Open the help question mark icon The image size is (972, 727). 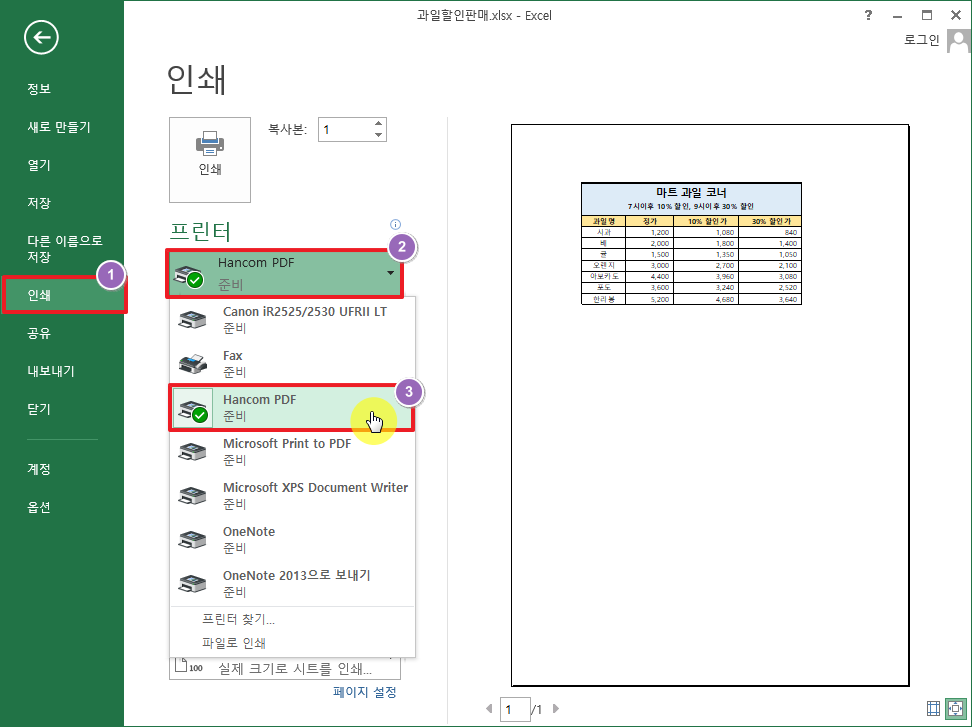pyautogui.click(x=868, y=15)
